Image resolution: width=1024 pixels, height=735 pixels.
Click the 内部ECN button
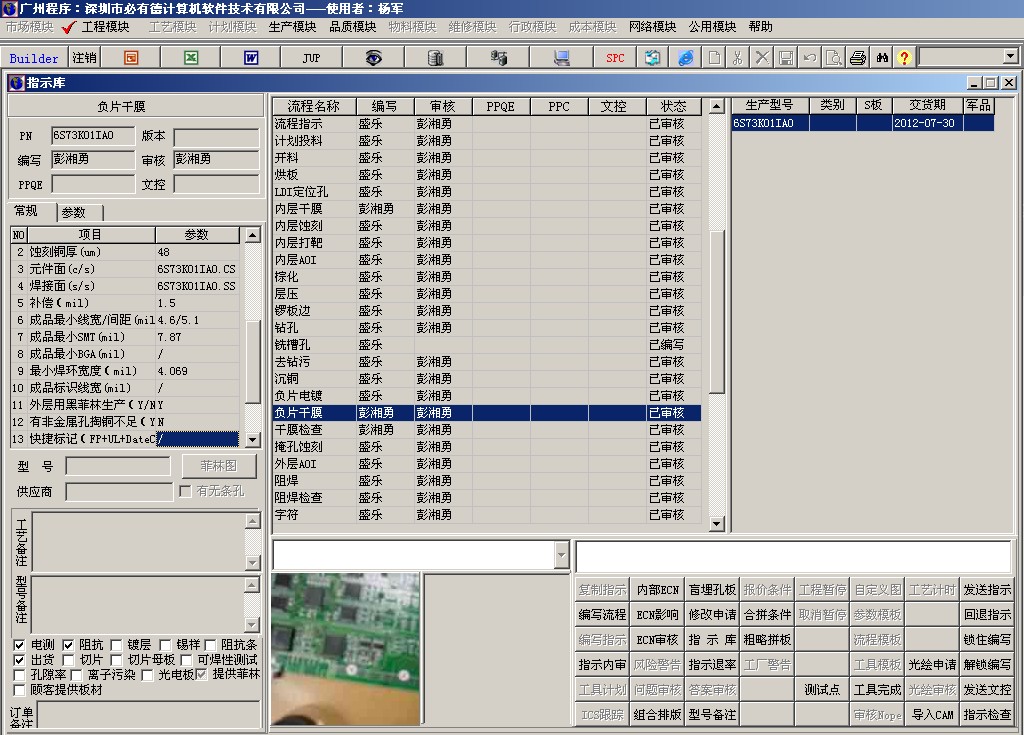tap(657, 589)
